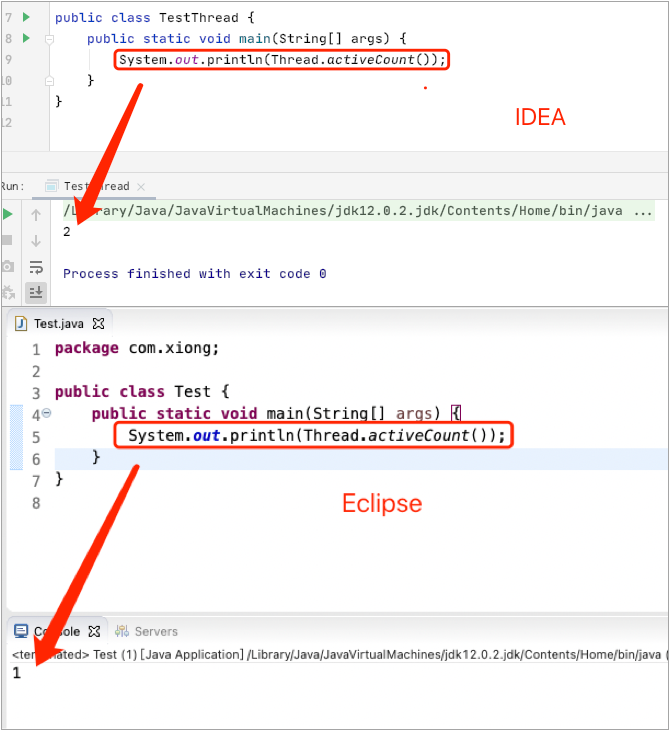Click output value 2 in IDEA console
The height and width of the screenshot is (730, 669).
click(x=67, y=232)
